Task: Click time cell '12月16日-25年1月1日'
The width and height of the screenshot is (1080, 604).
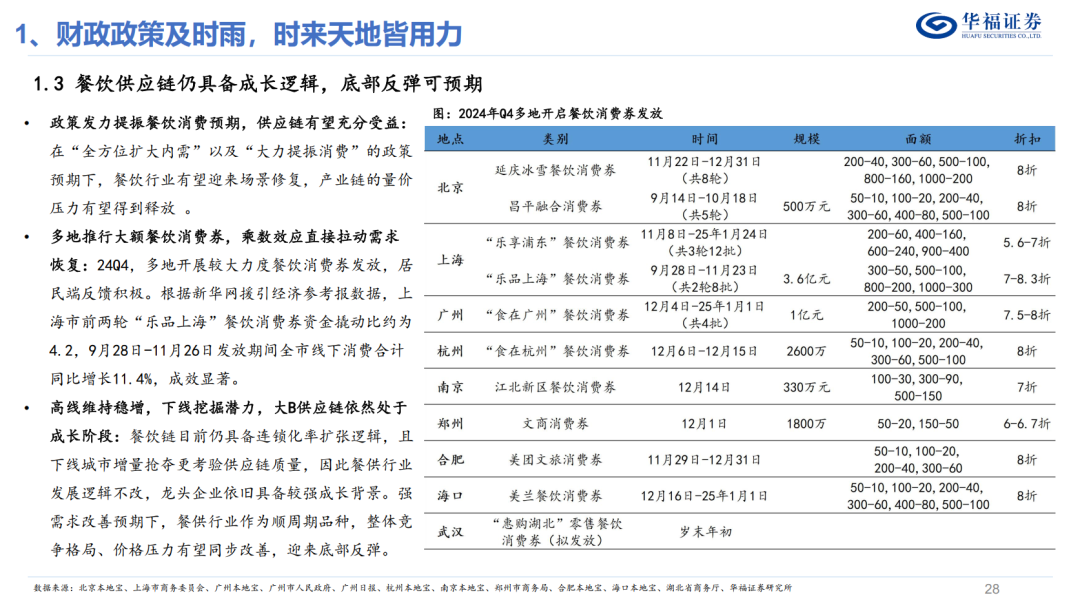Action: click(x=704, y=496)
